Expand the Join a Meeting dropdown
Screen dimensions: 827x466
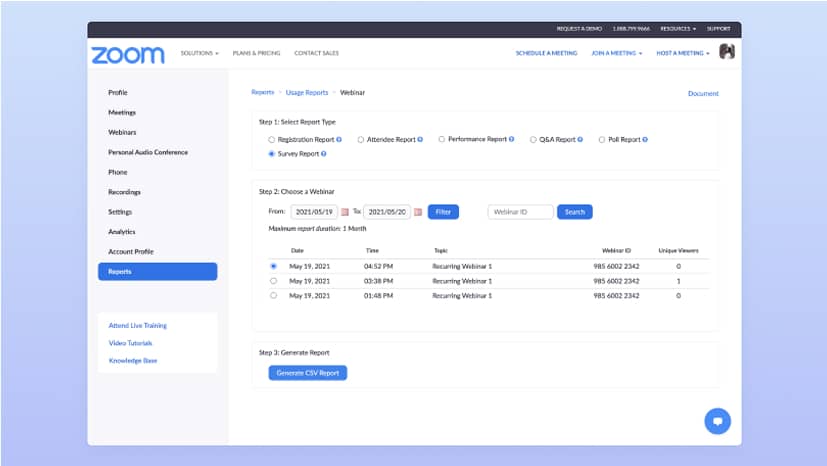[616, 53]
